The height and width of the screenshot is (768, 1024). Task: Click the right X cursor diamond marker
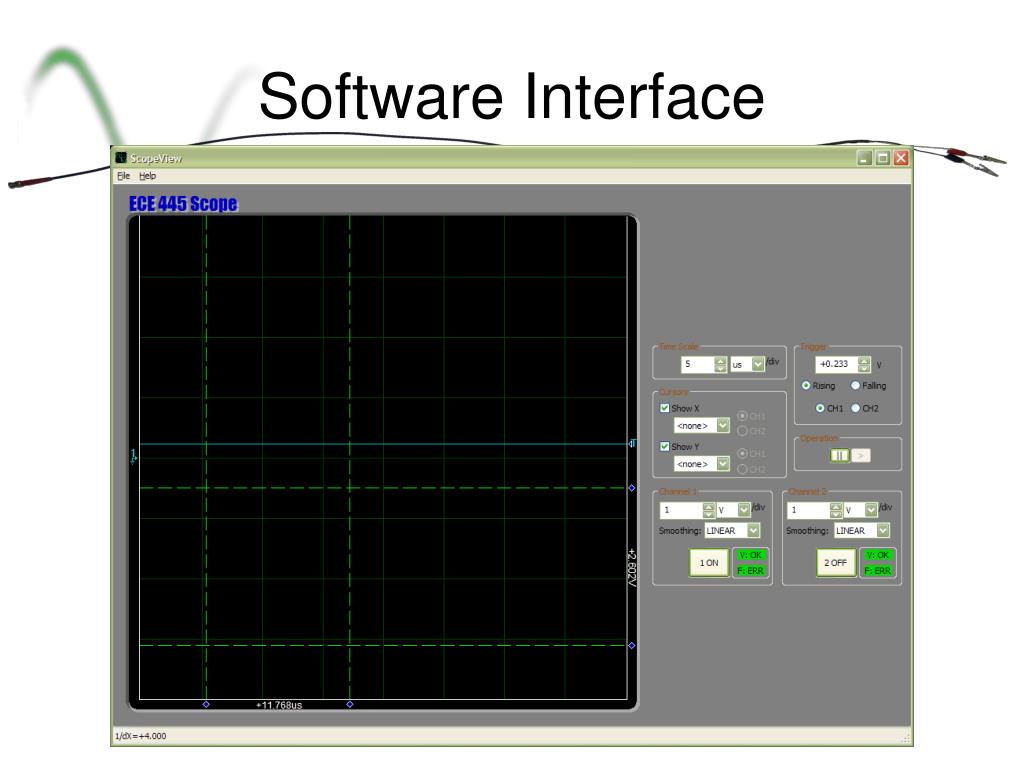coord(349,704)
